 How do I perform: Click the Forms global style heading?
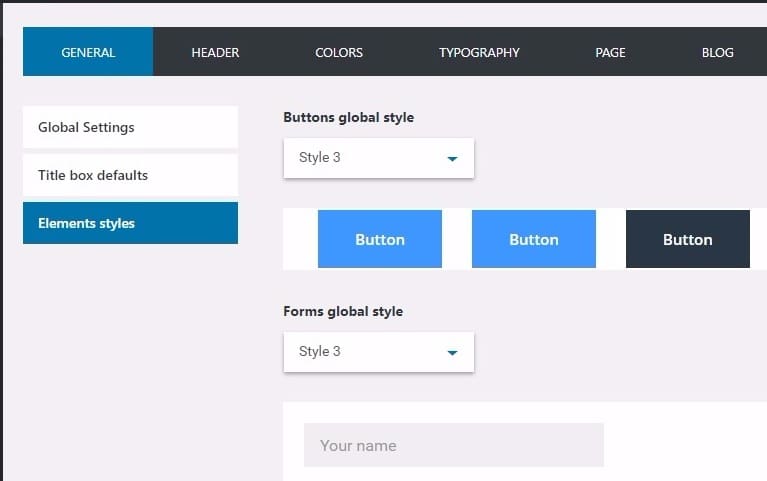343,311
